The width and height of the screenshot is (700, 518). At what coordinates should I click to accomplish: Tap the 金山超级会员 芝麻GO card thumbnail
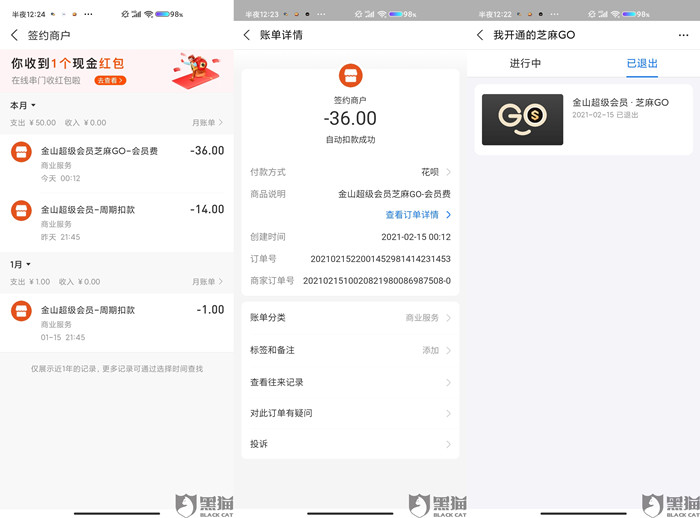tap(522, 119)
